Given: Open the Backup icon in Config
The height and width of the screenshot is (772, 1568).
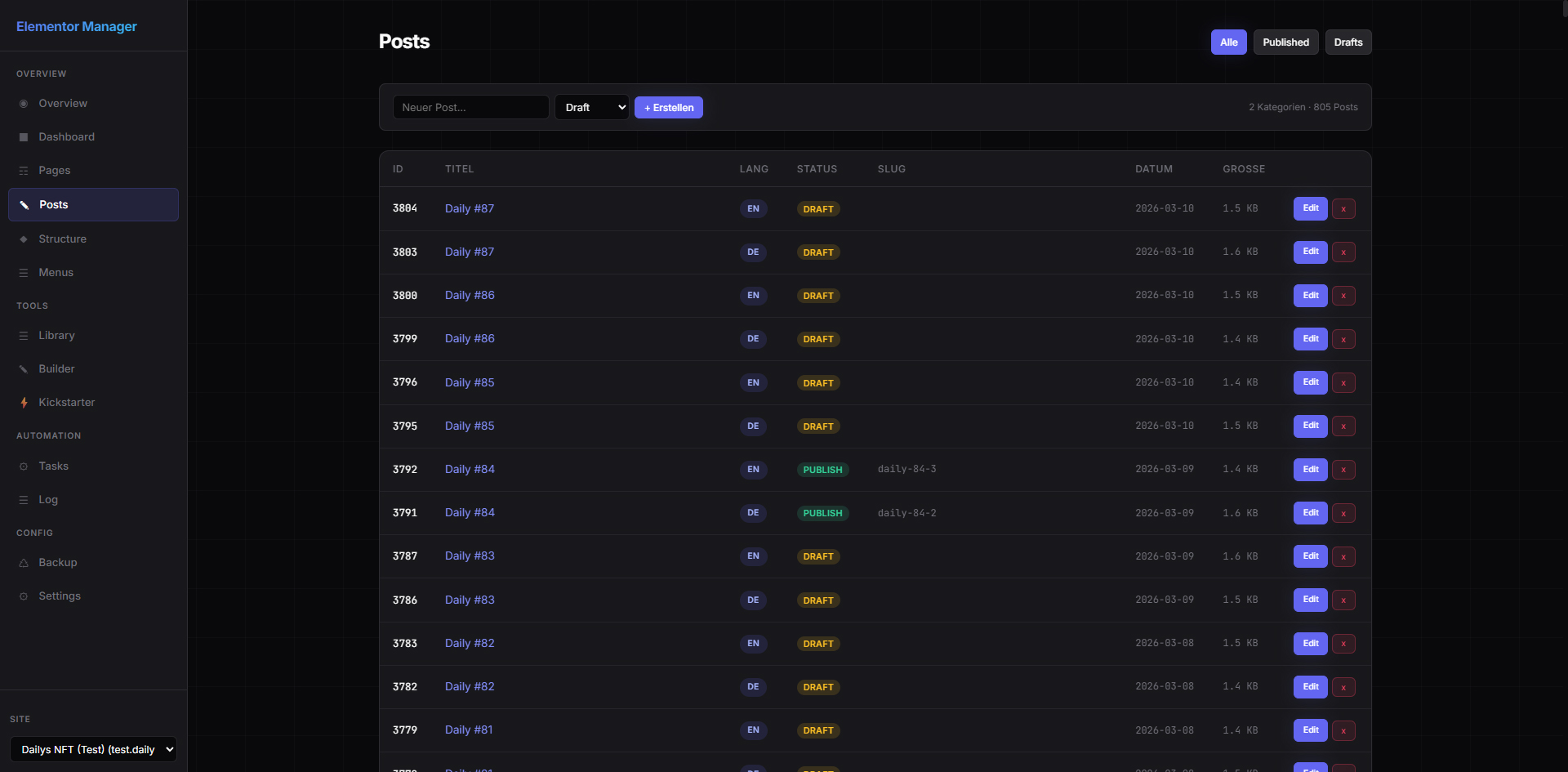Looking at the screenshot, I should pos(24,563).
